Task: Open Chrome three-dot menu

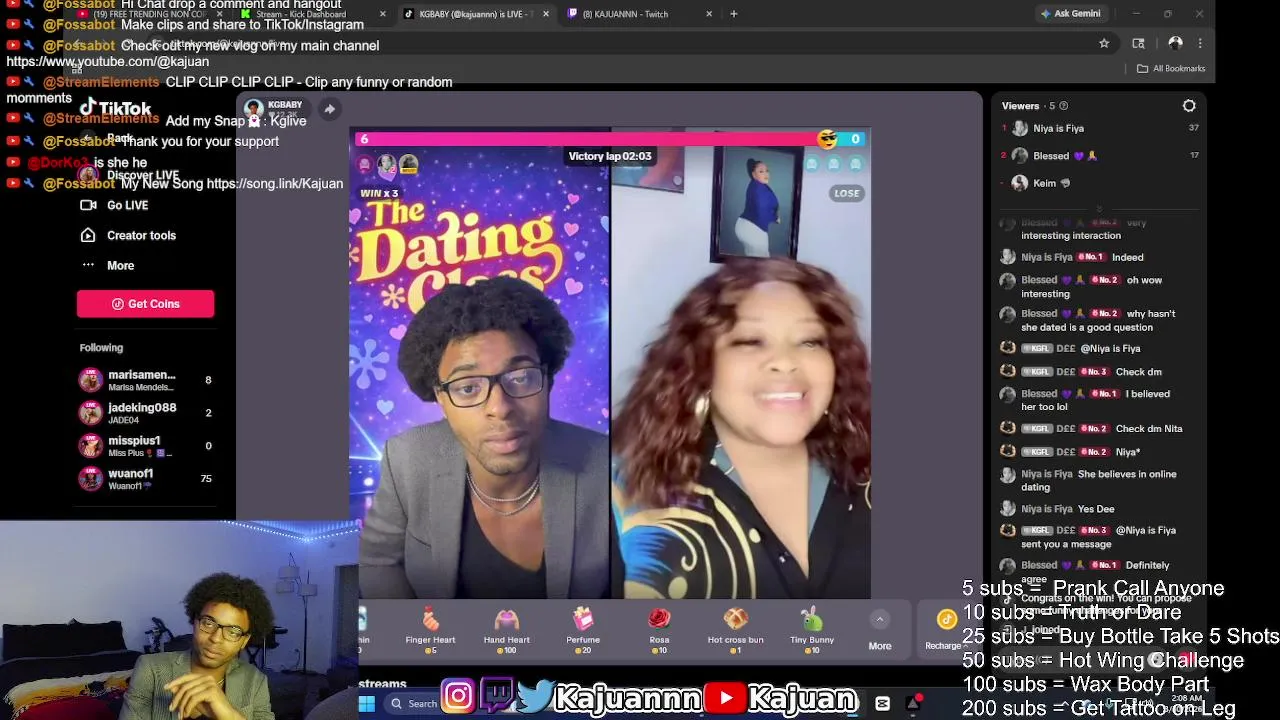Action: [1200, 43]
